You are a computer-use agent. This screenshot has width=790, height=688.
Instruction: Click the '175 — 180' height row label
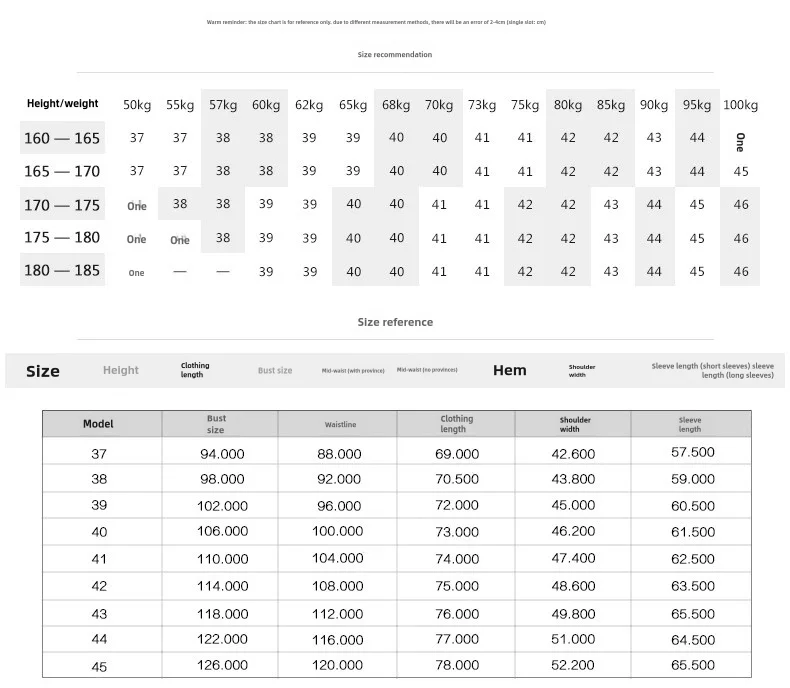(x=62, y=237)
